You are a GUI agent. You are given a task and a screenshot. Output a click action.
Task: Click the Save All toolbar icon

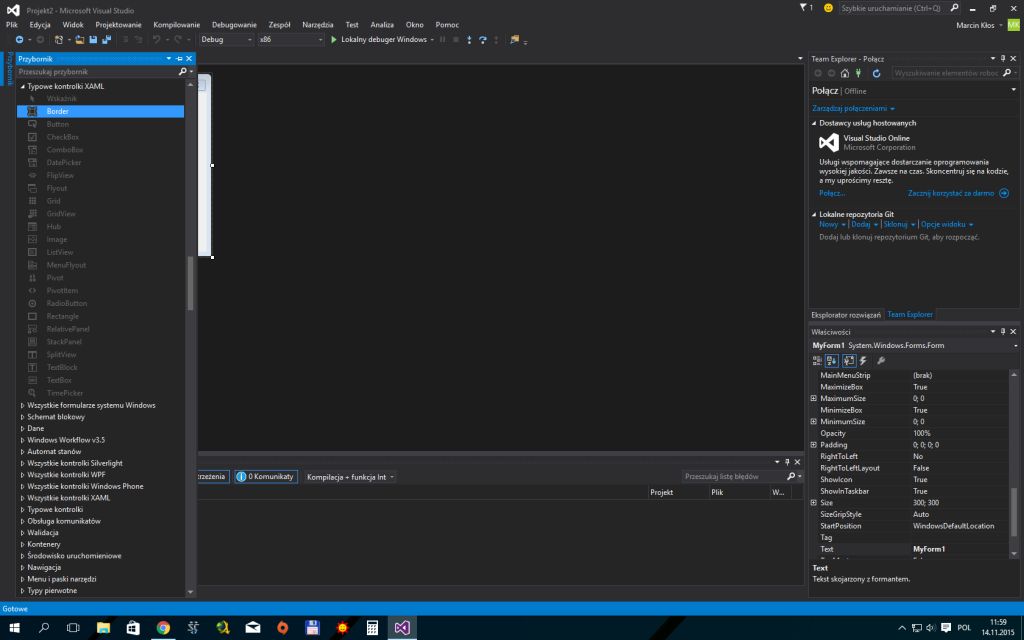(107, 40)
